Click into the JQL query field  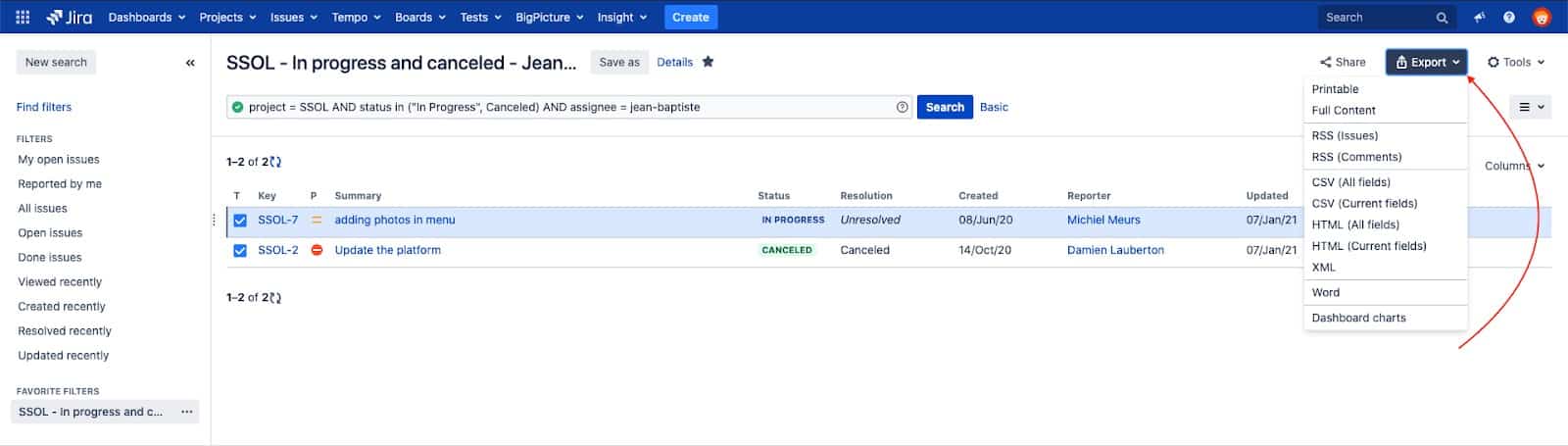coord(568,107)
